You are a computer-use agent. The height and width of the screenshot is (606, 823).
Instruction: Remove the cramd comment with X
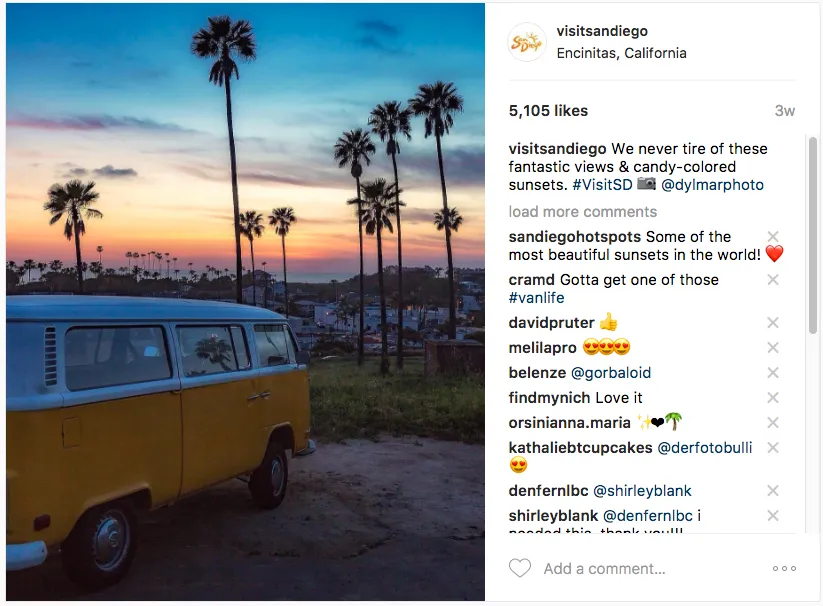pos(773,280)
